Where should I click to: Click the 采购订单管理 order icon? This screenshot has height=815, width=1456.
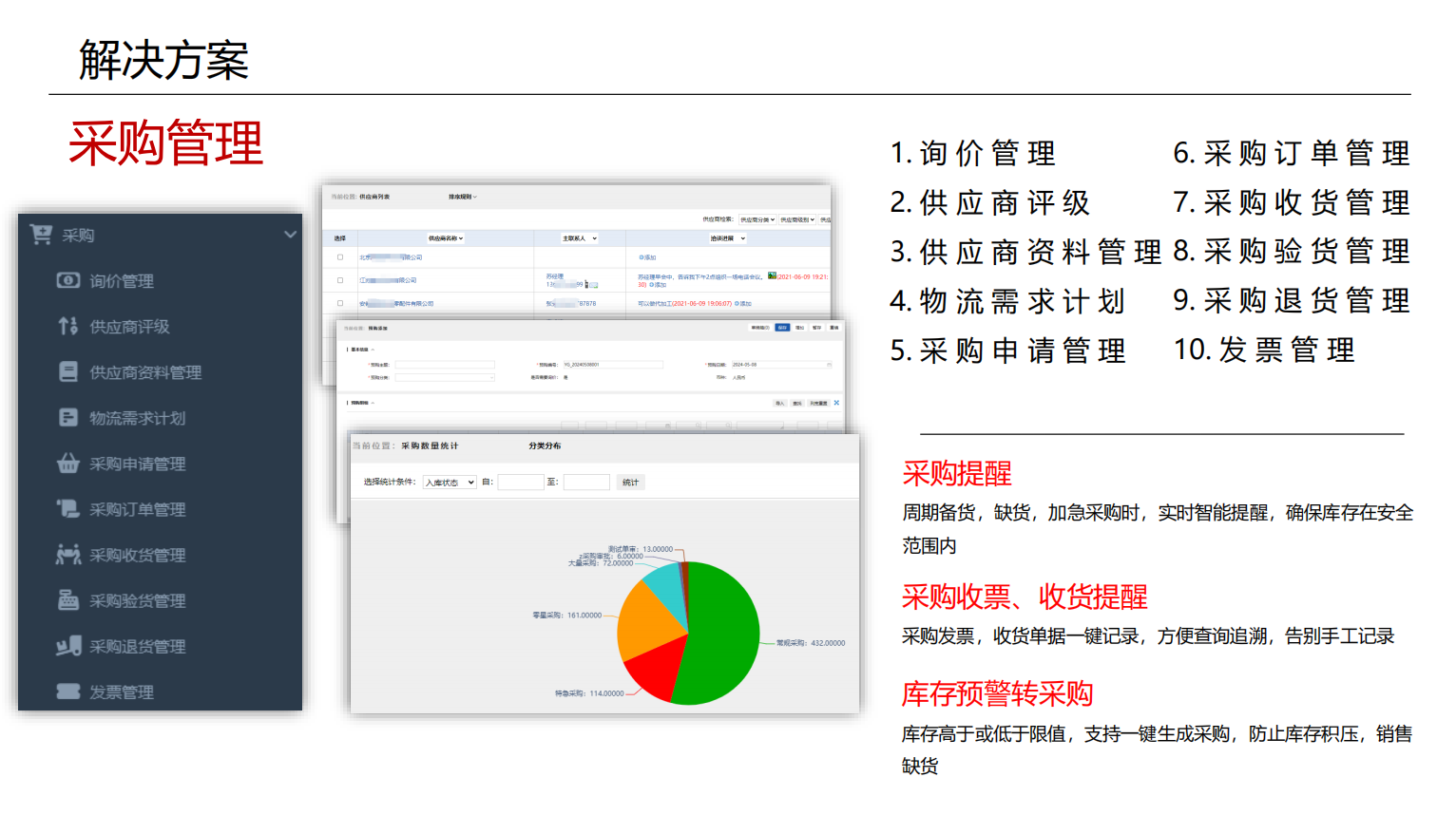click(x=68, y=508)
